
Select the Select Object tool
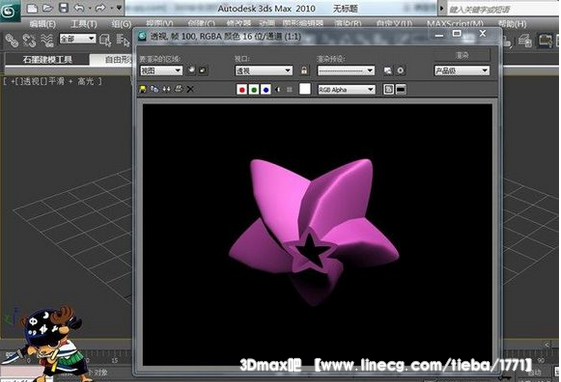coord(106,40)
